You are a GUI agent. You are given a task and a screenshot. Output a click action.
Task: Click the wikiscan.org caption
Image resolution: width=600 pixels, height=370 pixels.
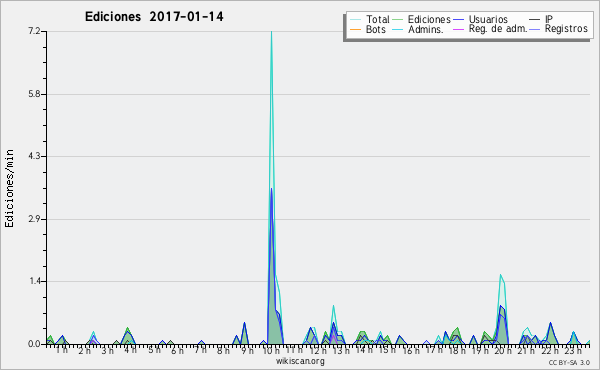click(x=300, y=361)
